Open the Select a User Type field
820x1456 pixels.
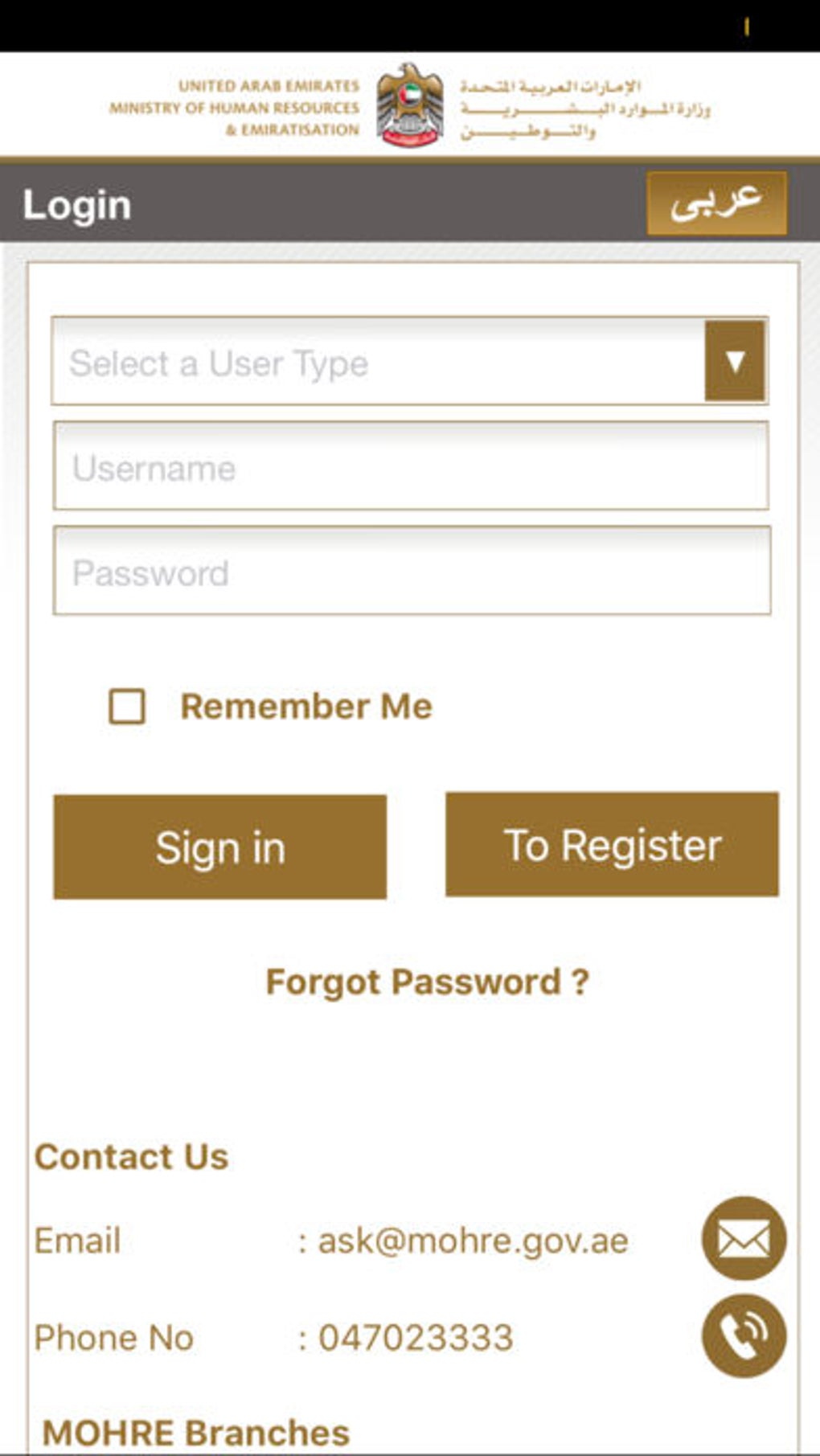[x=378, y=362]
